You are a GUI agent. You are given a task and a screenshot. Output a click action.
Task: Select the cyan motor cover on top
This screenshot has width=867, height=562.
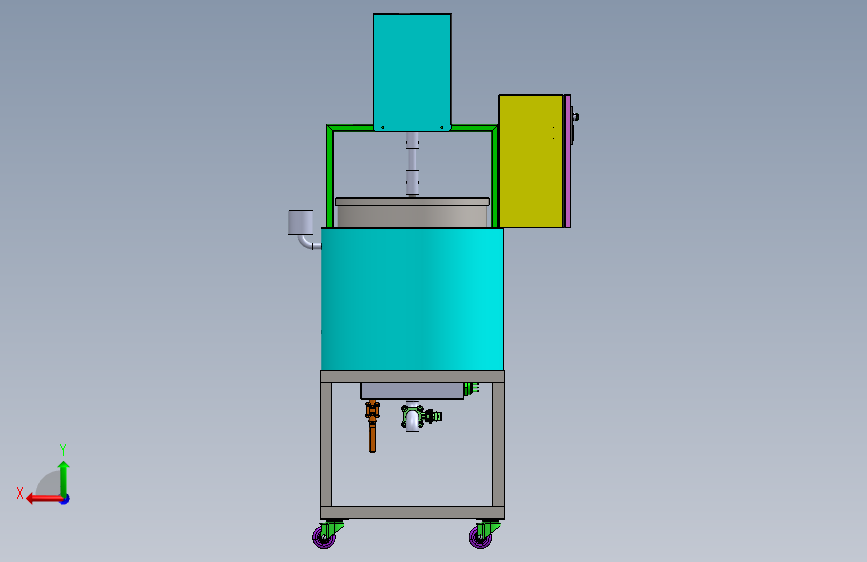tap(412, 72)
